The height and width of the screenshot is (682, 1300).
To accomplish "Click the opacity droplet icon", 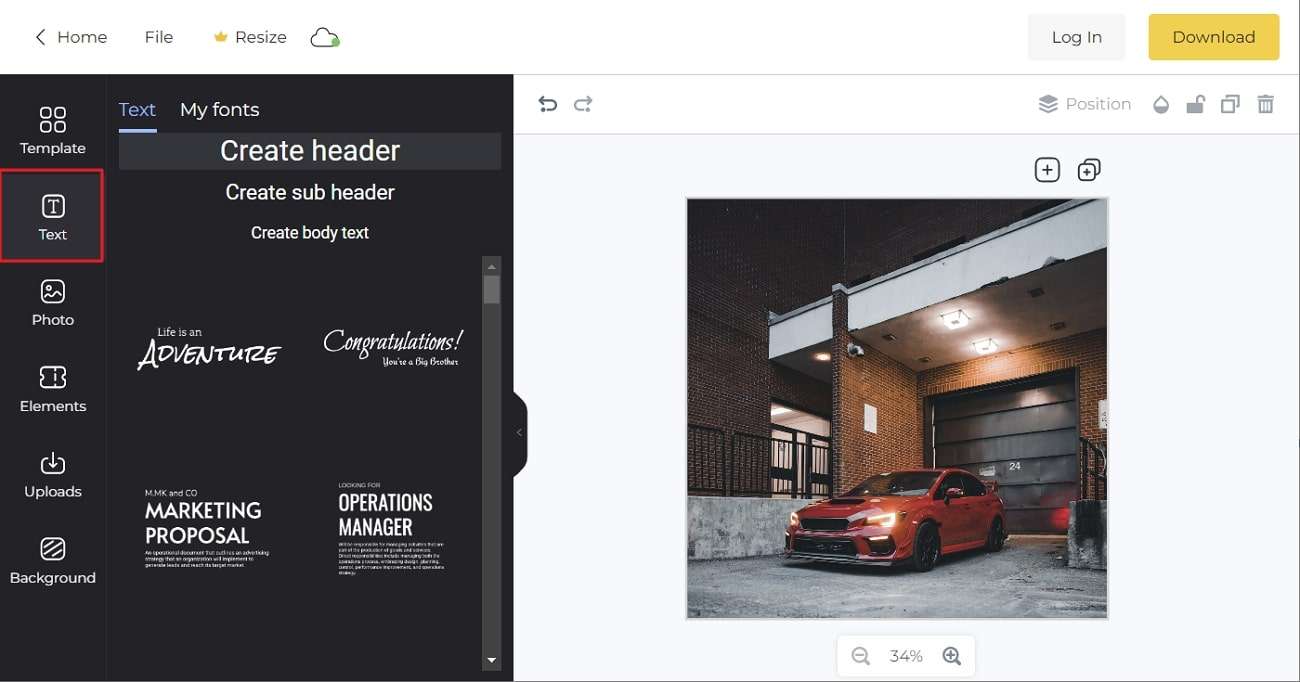I will pyautogui.click(x=1161, y=104).
